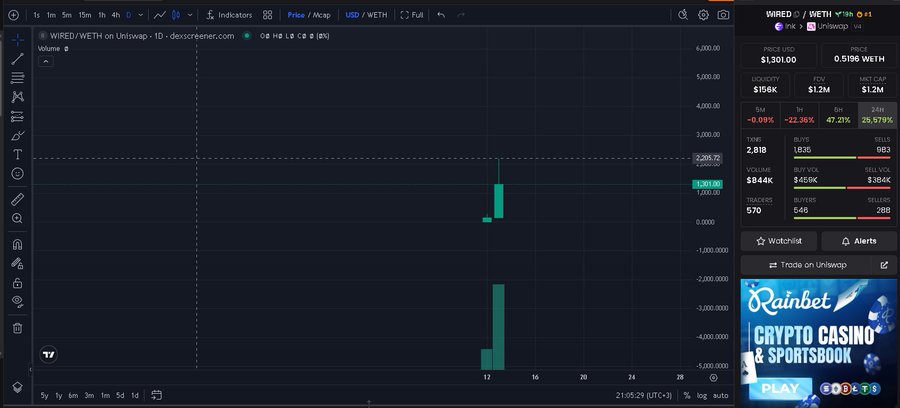
Task: Click the TradingView logo badge
Action: click(49, 355)
